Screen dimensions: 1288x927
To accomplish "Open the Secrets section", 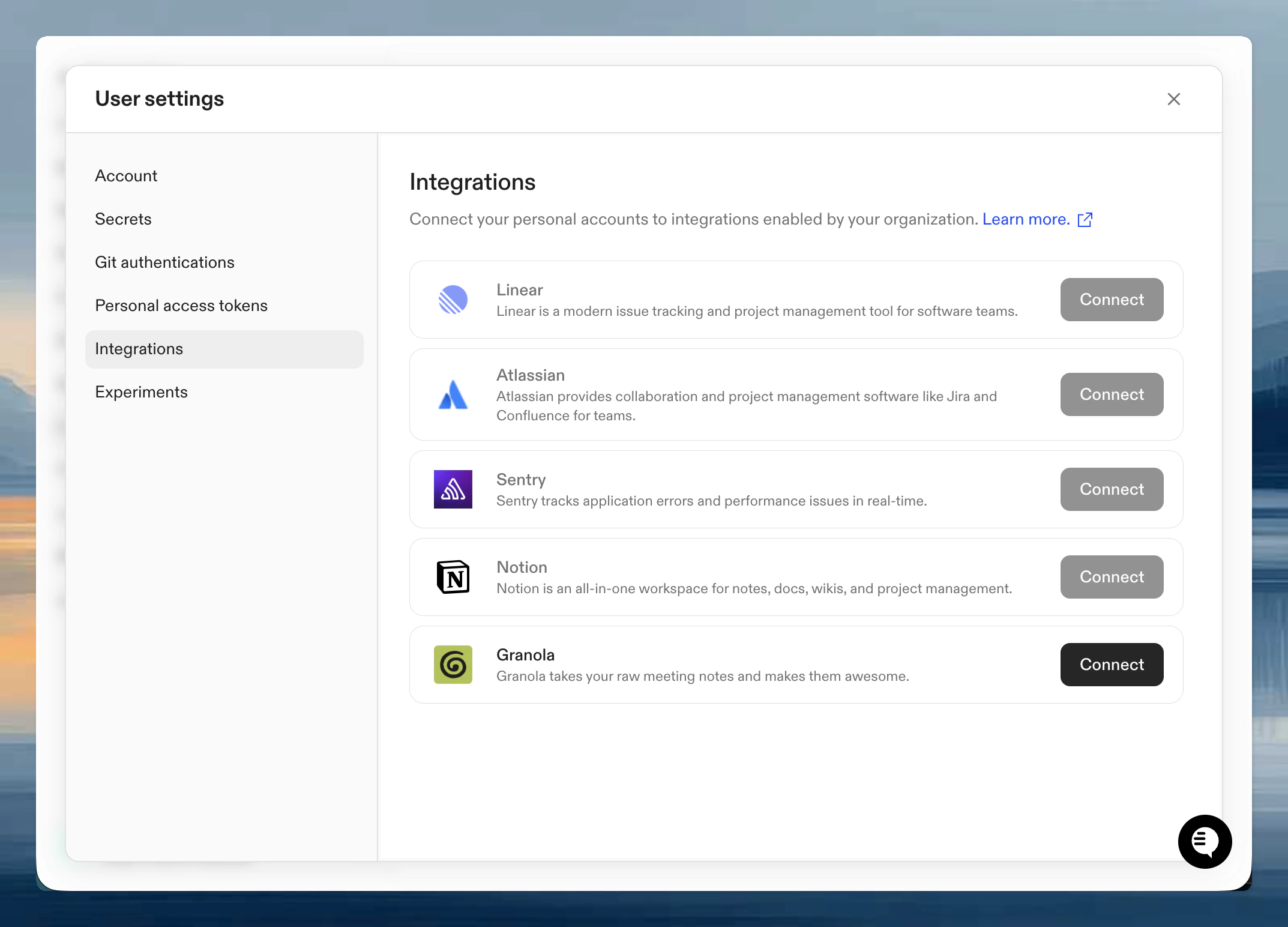I will (123, 219).
